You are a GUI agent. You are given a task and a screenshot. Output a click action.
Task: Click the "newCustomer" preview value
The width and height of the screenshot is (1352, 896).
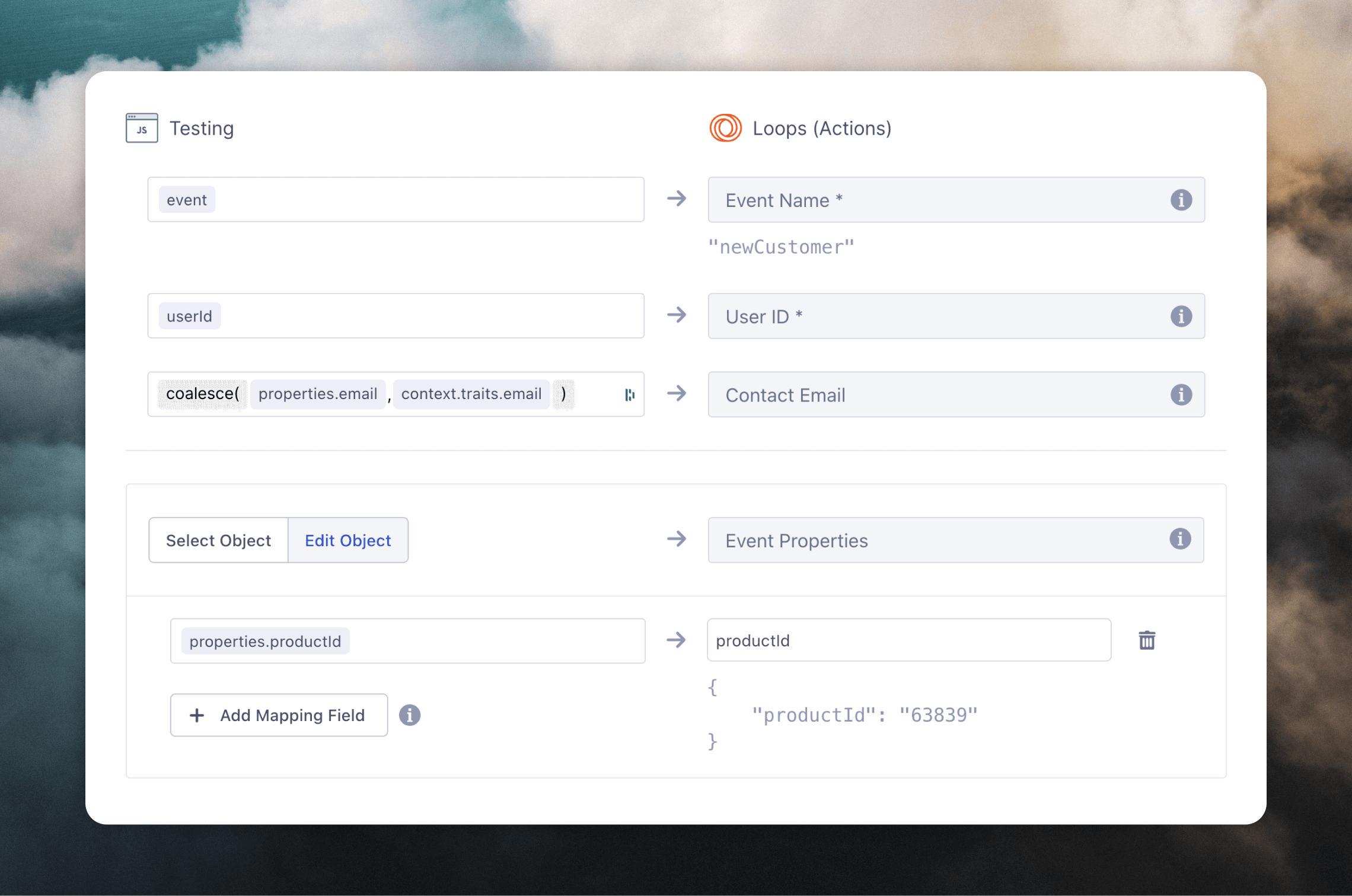[781, 247]
